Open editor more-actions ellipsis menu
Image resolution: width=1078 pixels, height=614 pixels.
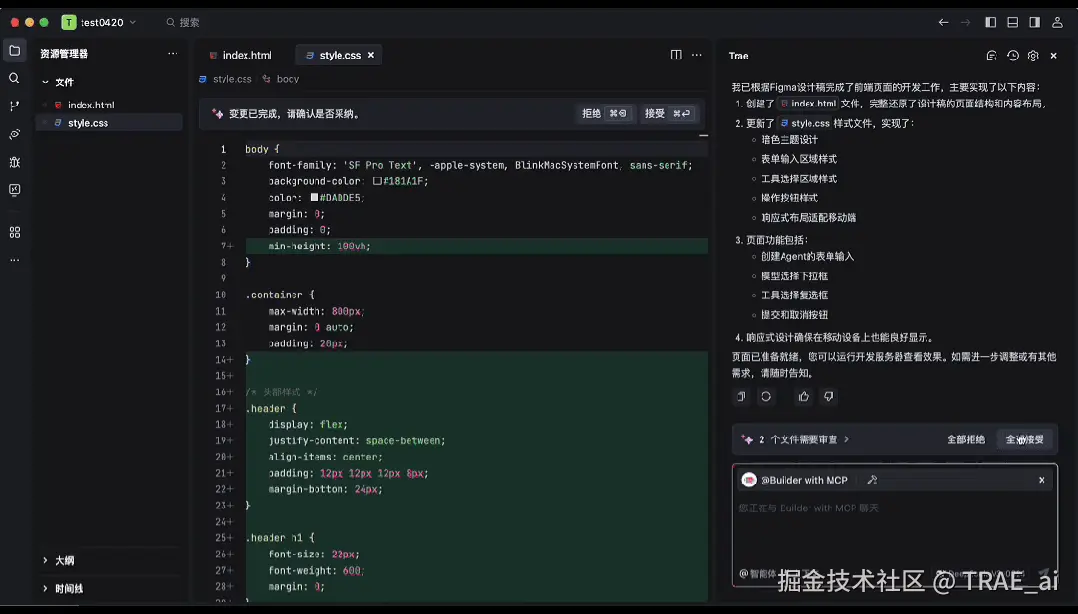pos(697,55)
